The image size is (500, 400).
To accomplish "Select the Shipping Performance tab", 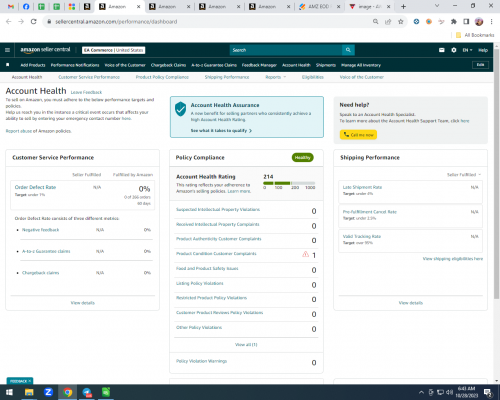I will pyautogui.click(x=227, y=77).
